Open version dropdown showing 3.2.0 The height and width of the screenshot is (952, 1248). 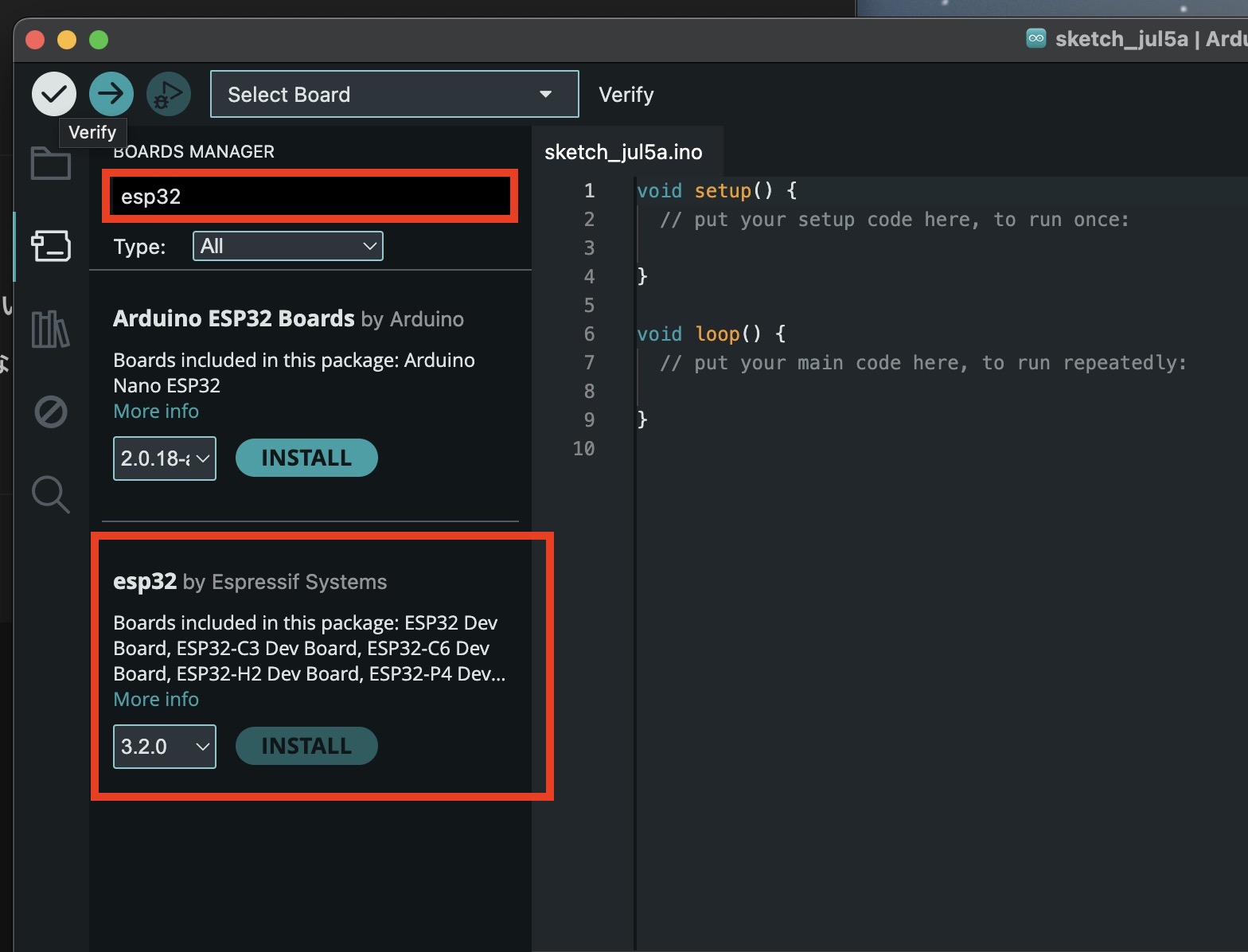coord(165,747)
